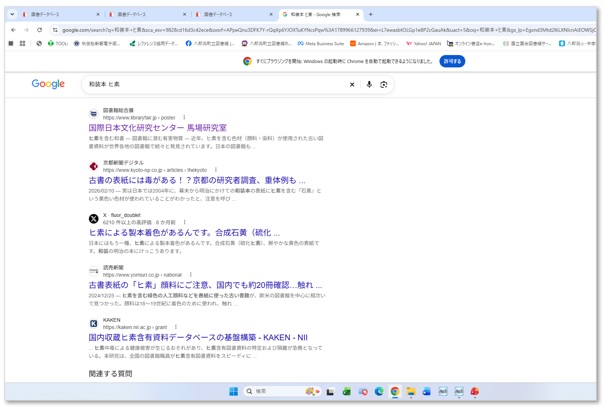
Task: Click the 図書館総合展 site favicon
Action: (94, 114)
